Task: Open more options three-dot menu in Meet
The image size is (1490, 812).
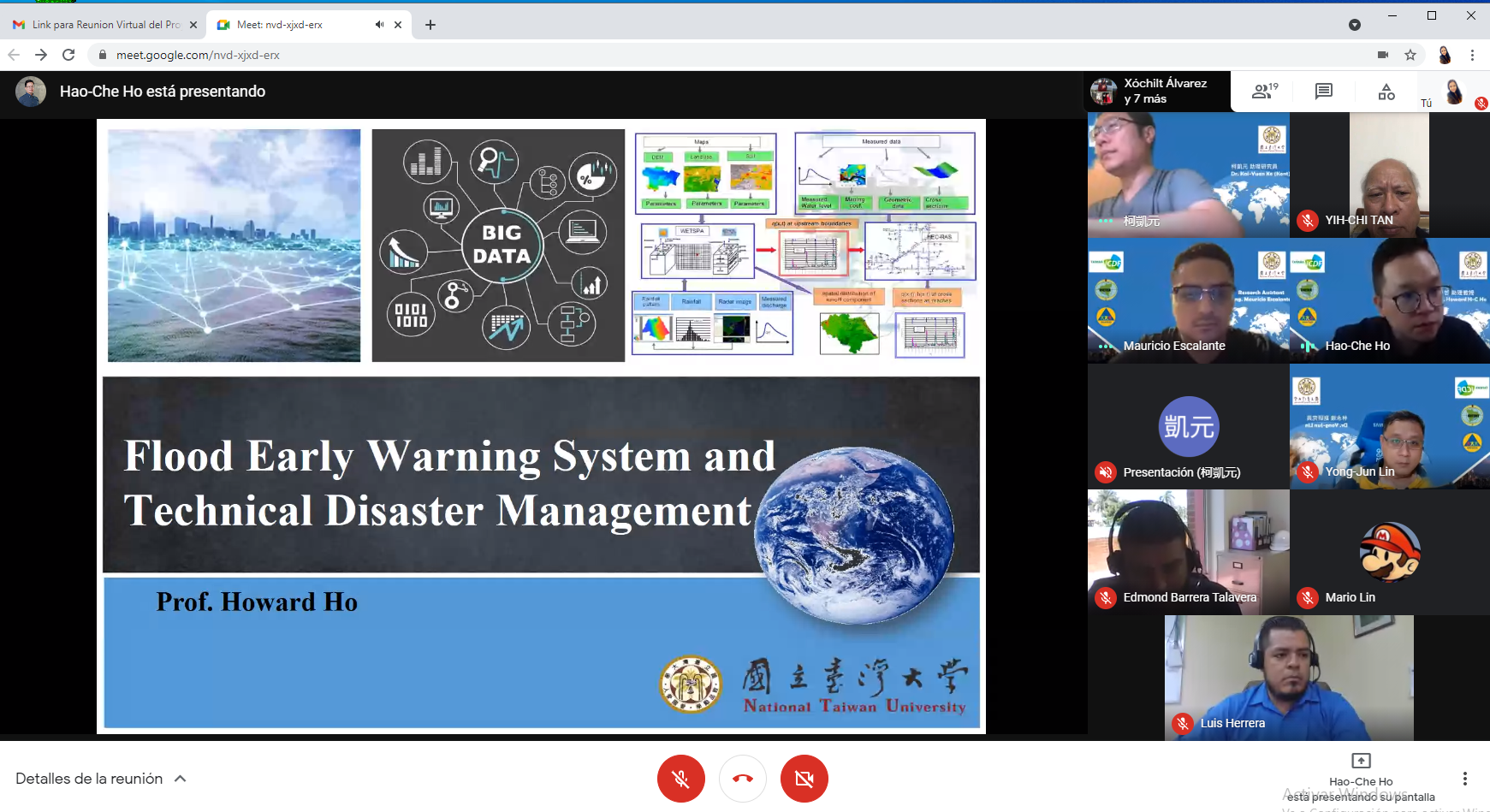Action: click(1465, 779)
